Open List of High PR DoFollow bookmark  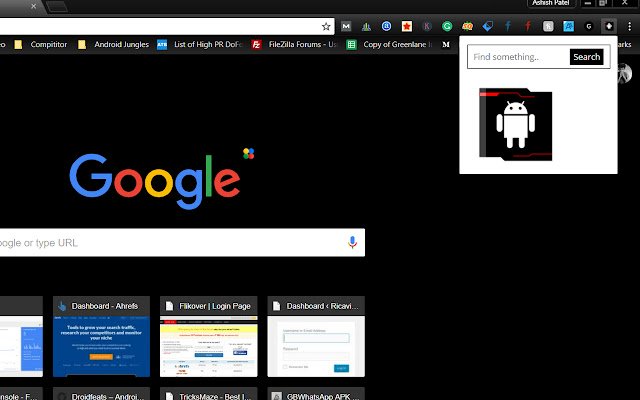200,44
